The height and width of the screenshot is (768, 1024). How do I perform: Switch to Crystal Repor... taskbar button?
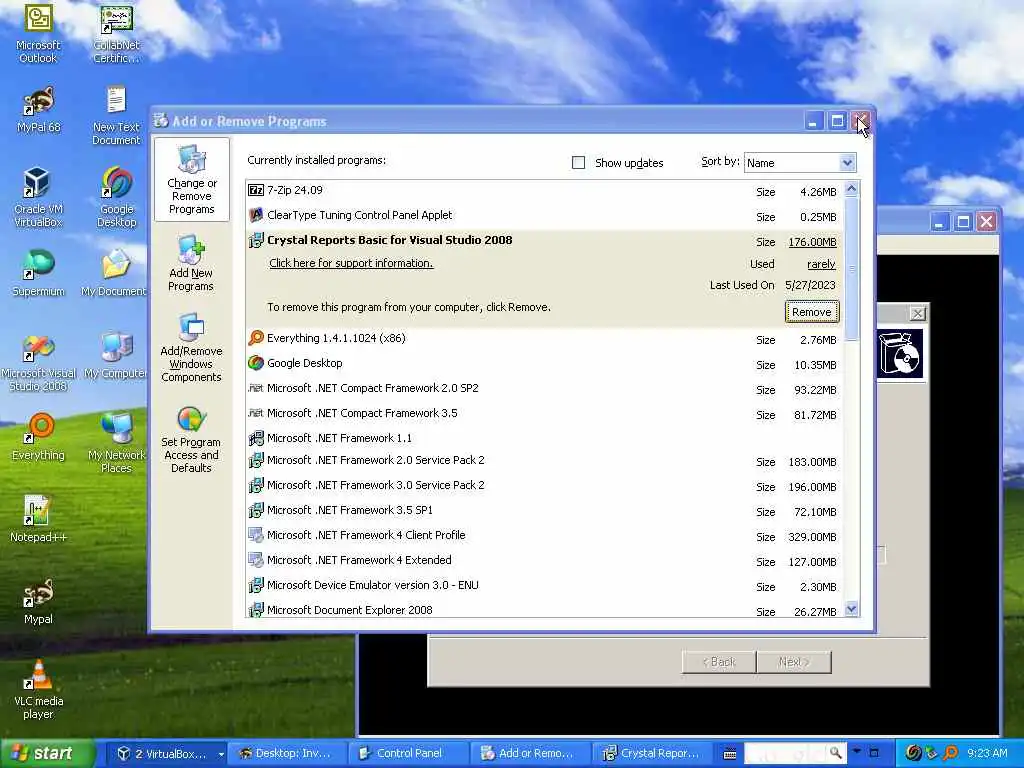[653, 754]
